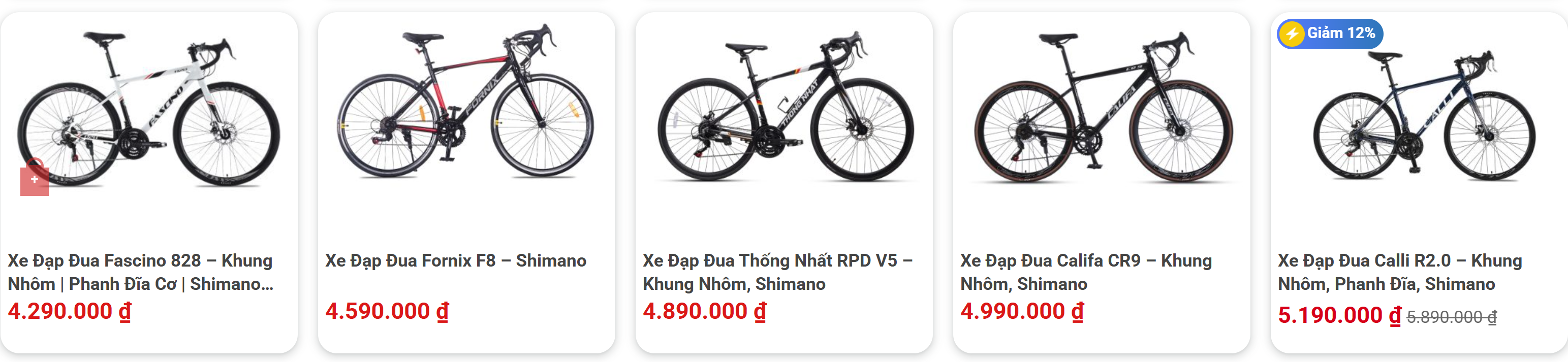This screenshot has height=362, width=1568.
Task: Click the red add-to-cart plus icon
Action: tap(35, 180)
